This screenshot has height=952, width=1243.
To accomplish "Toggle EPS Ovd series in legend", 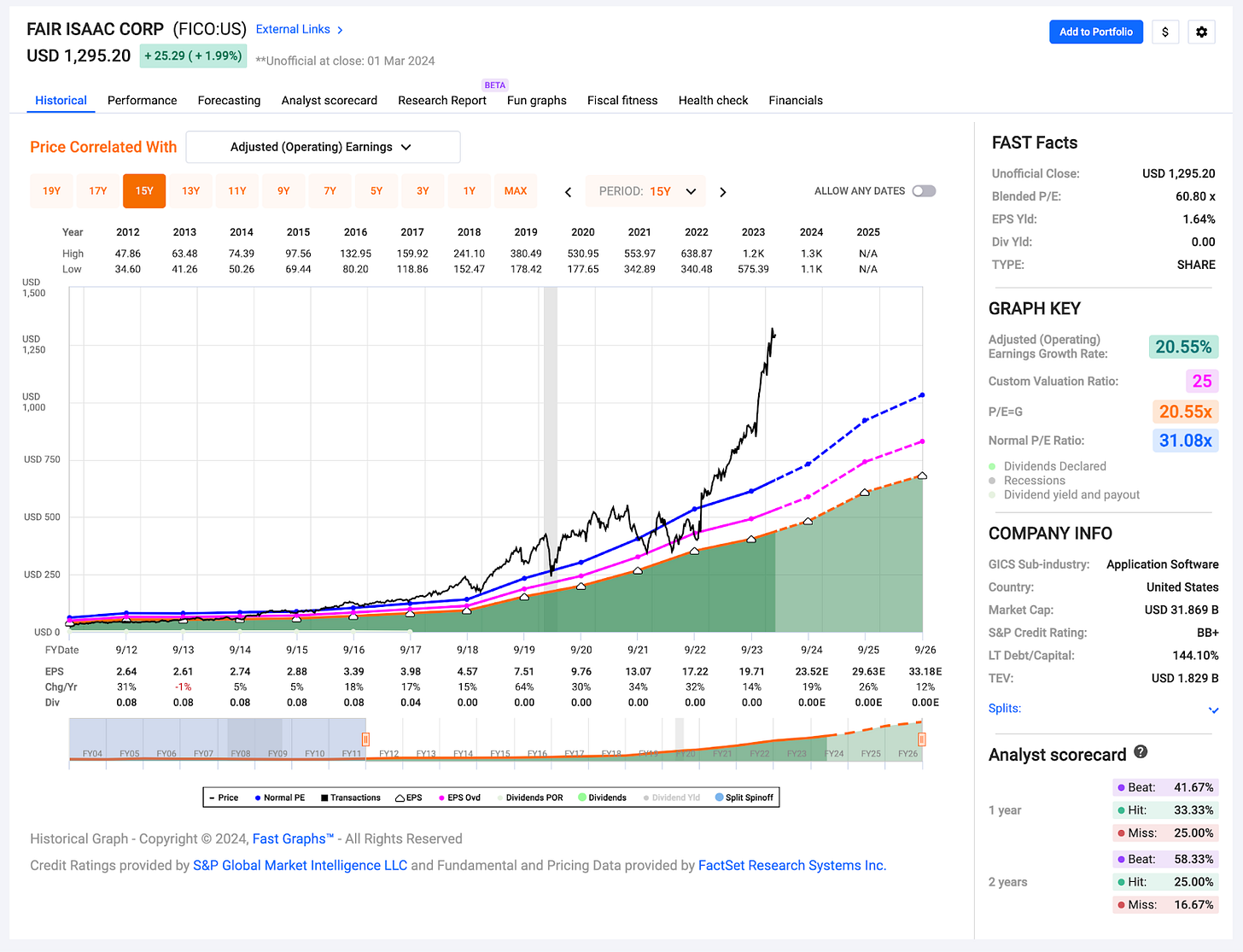I will 459,797.
